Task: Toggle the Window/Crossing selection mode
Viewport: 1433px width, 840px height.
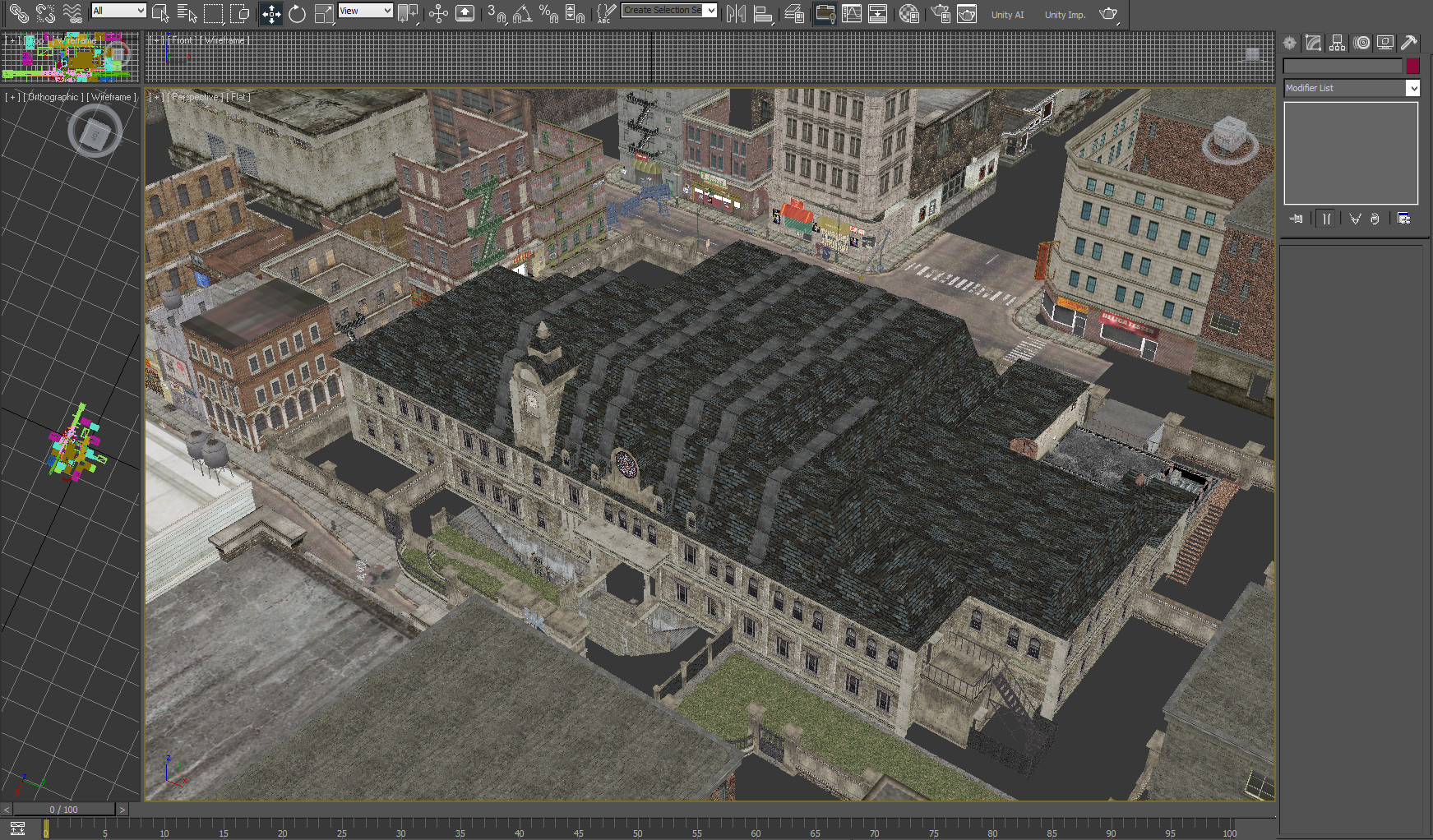Action: (x=239, y=13)
